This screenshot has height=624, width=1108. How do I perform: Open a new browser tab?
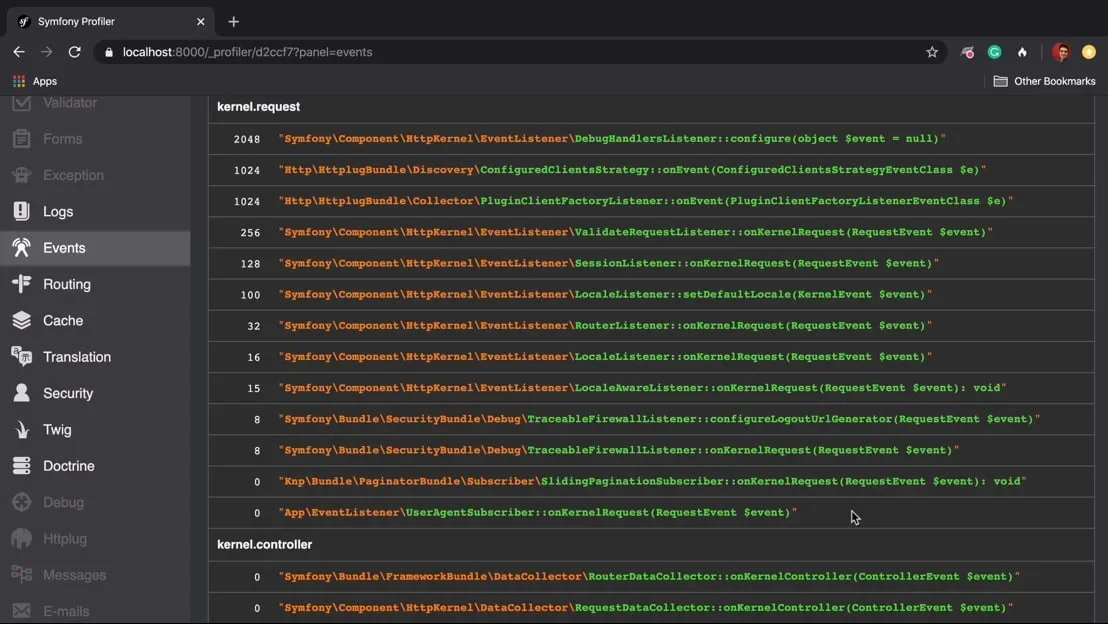point(233,22)
